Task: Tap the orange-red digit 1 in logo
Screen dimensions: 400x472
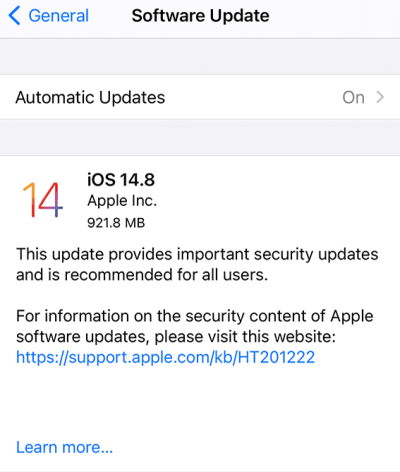Action: coord(30,199)
